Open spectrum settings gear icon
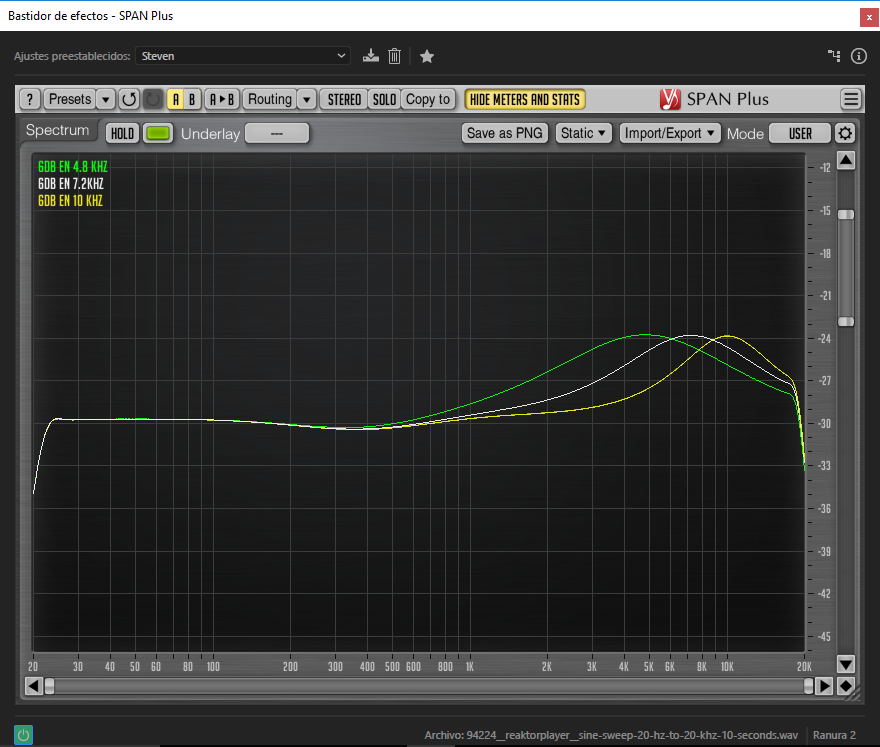The width and height of the screenshot is (880, 747). 846,133
